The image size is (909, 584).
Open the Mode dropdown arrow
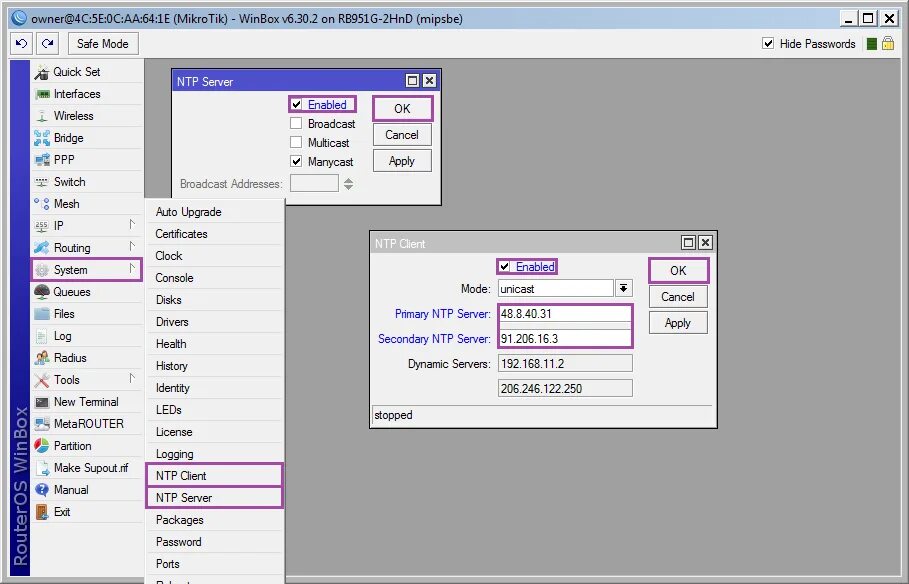[x=623, y=288]
